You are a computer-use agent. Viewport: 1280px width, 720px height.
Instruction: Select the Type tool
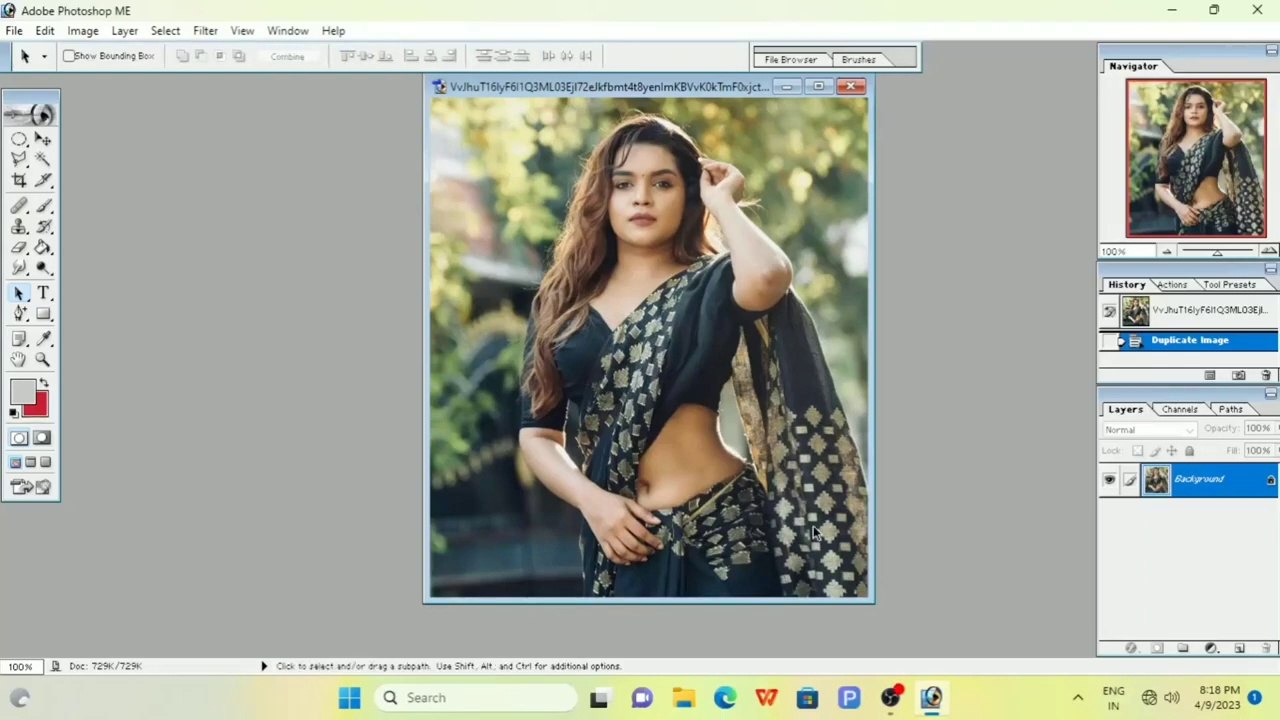tap(43, 293)
